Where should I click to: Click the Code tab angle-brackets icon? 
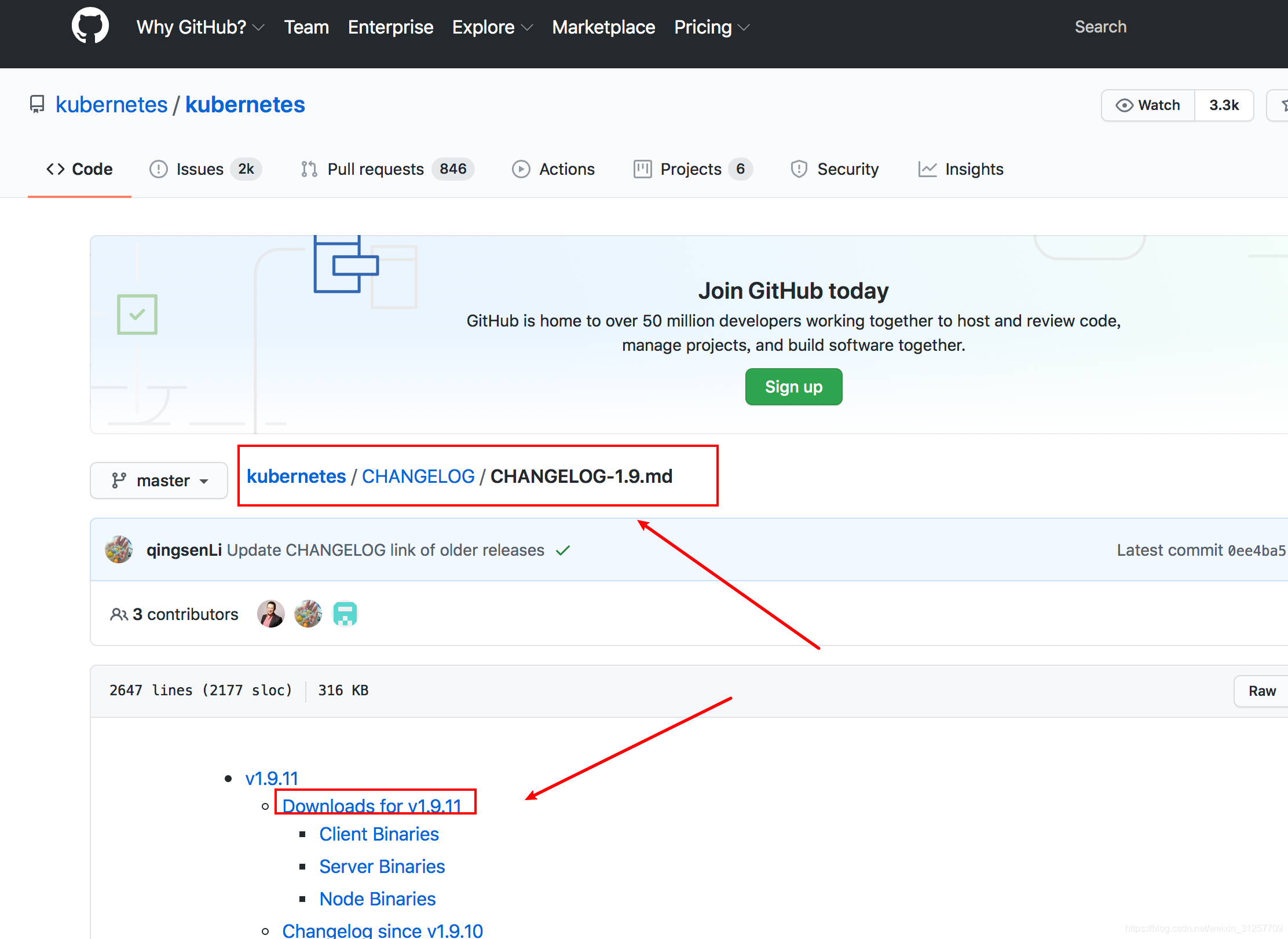click(56, 169)
